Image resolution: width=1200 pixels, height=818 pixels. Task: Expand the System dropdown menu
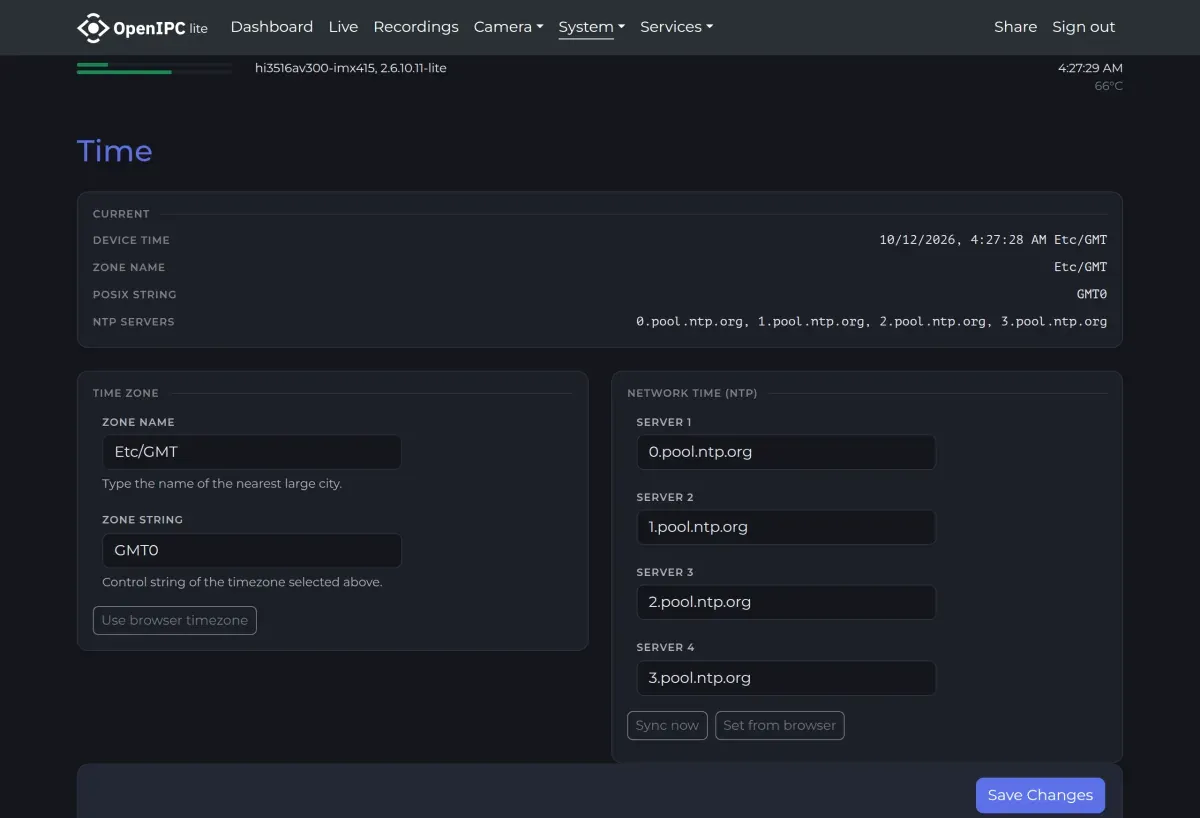(x=591, y=27)
